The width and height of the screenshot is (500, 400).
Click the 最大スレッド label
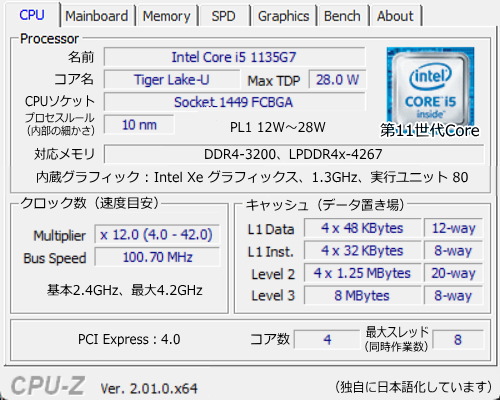(x=397, y=332)
